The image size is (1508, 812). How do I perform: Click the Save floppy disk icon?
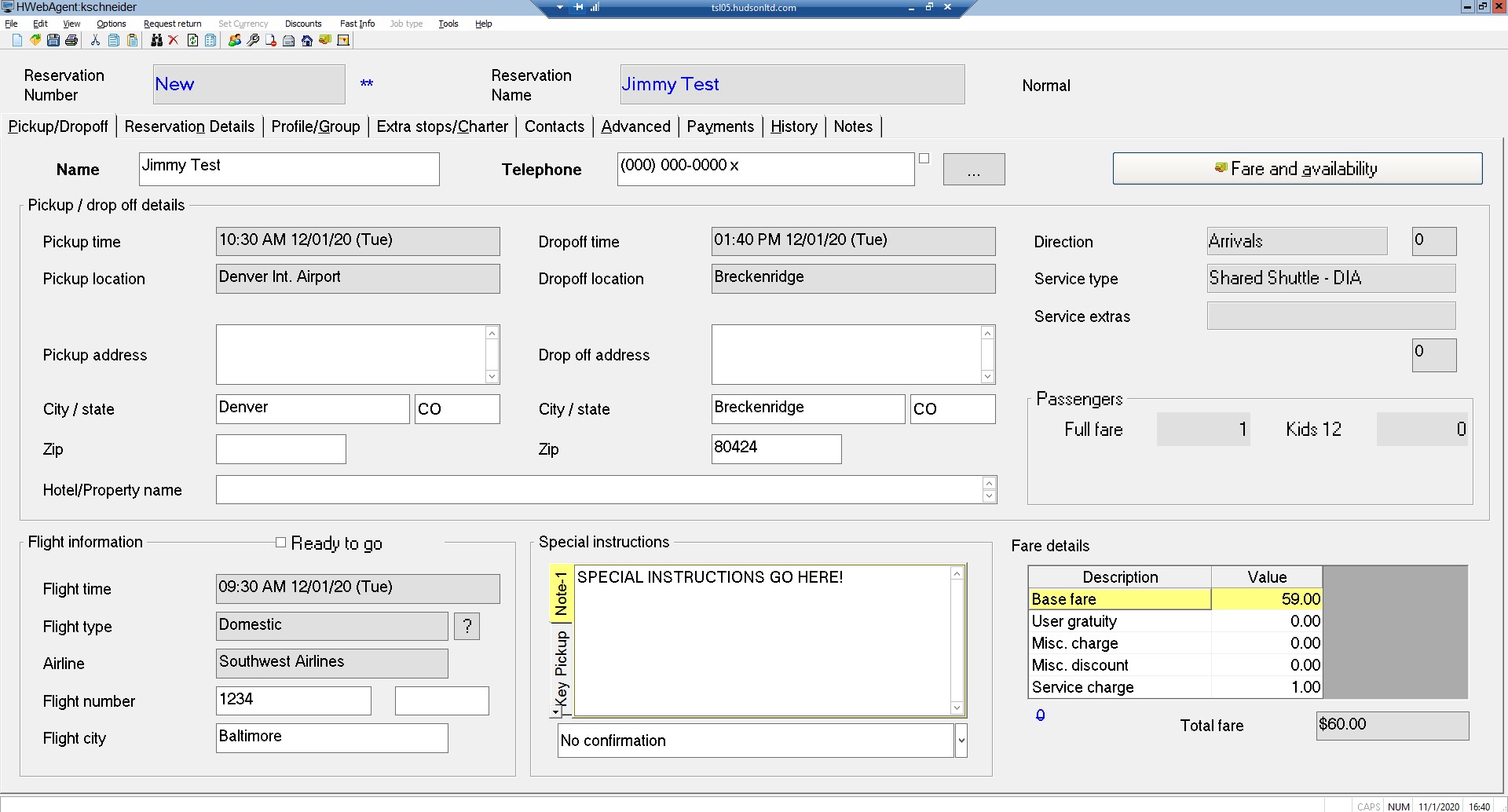(53, 40)
